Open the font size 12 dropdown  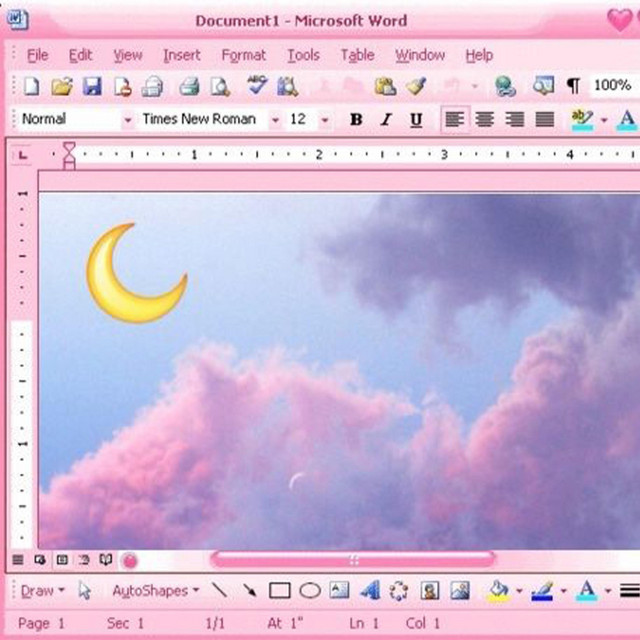(325, 120)
